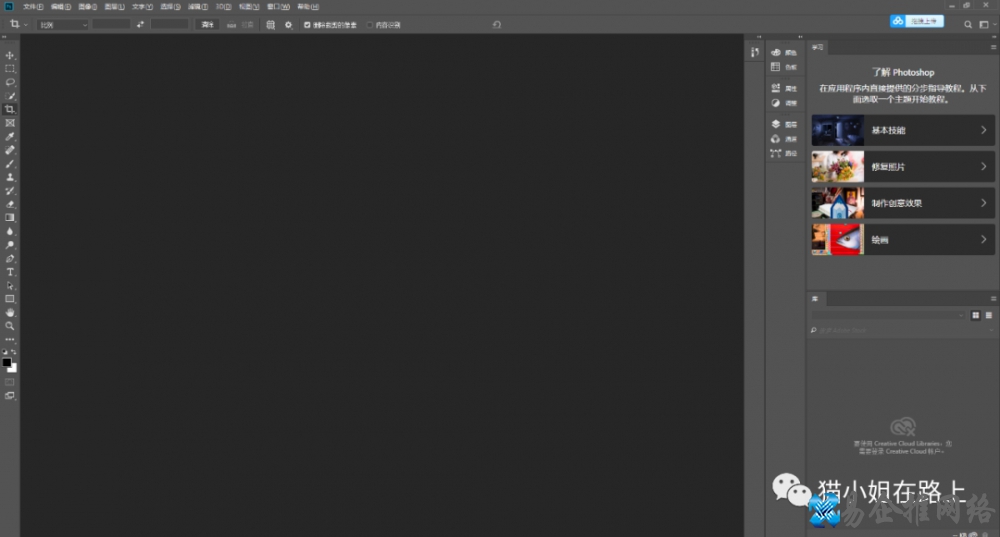1000x537 pixels.
Task: Open the crop ratio preset dropdown
Action: pos(62,24)
